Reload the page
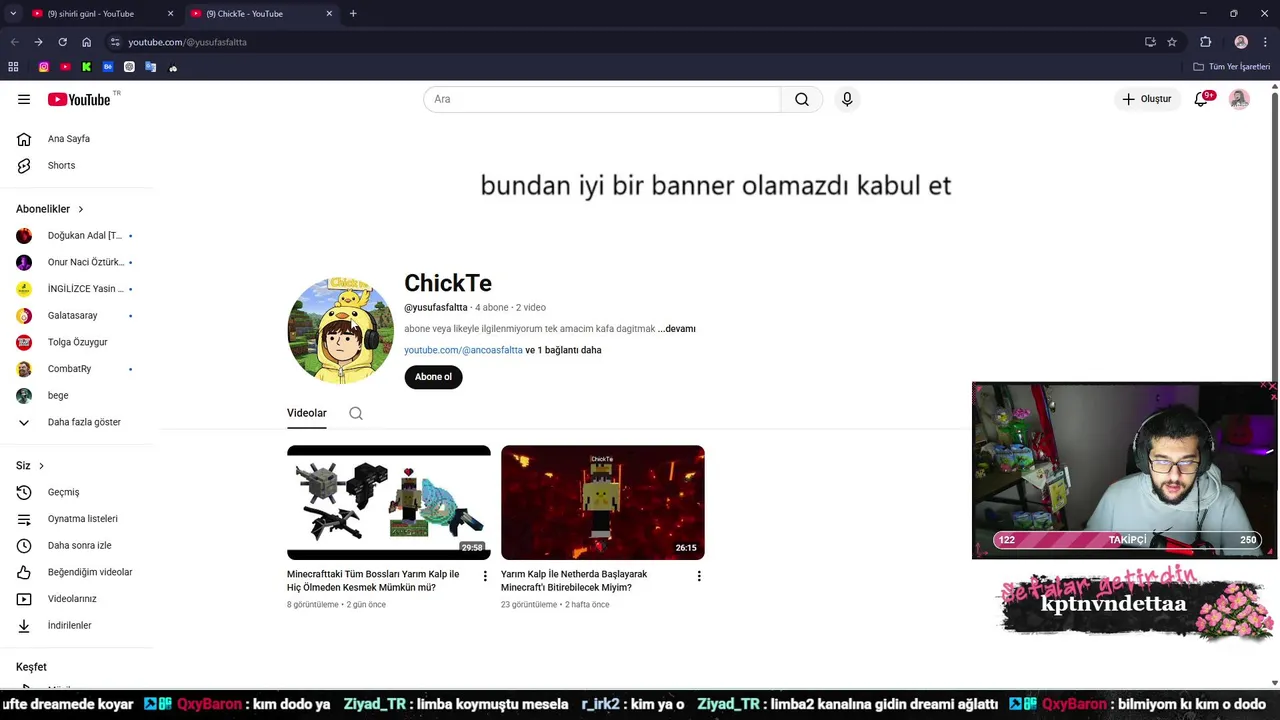 tap(62, 42)
